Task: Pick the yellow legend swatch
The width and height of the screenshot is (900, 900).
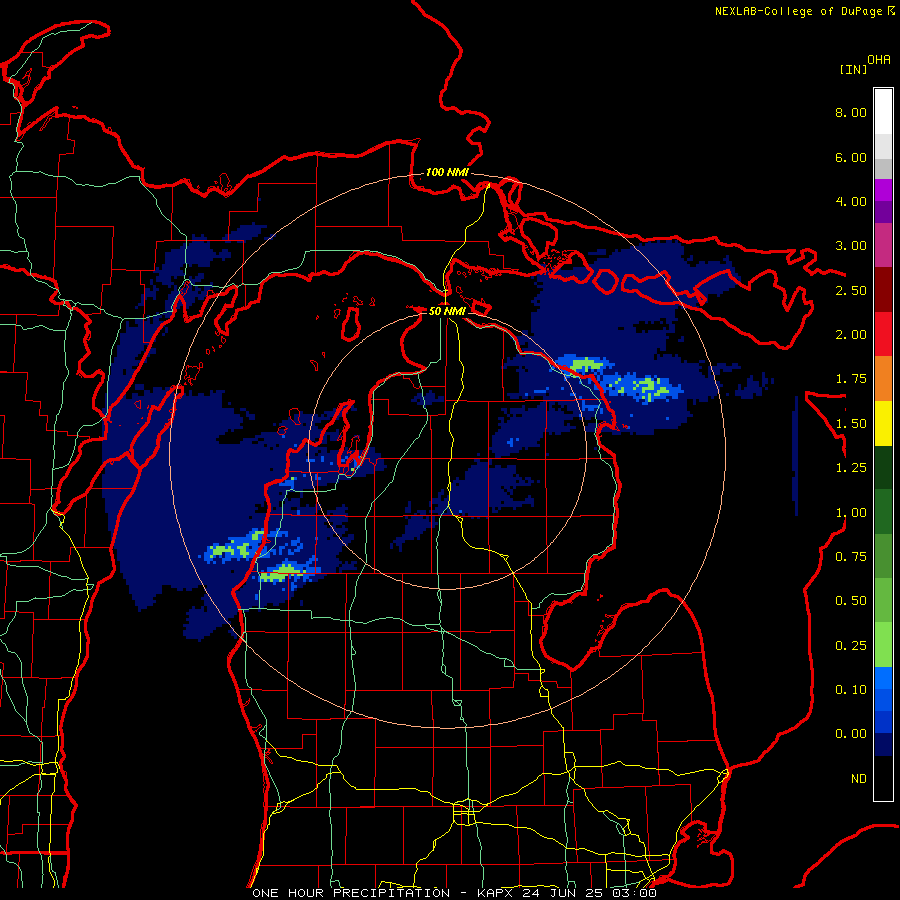Action: [x=883, y=423]
